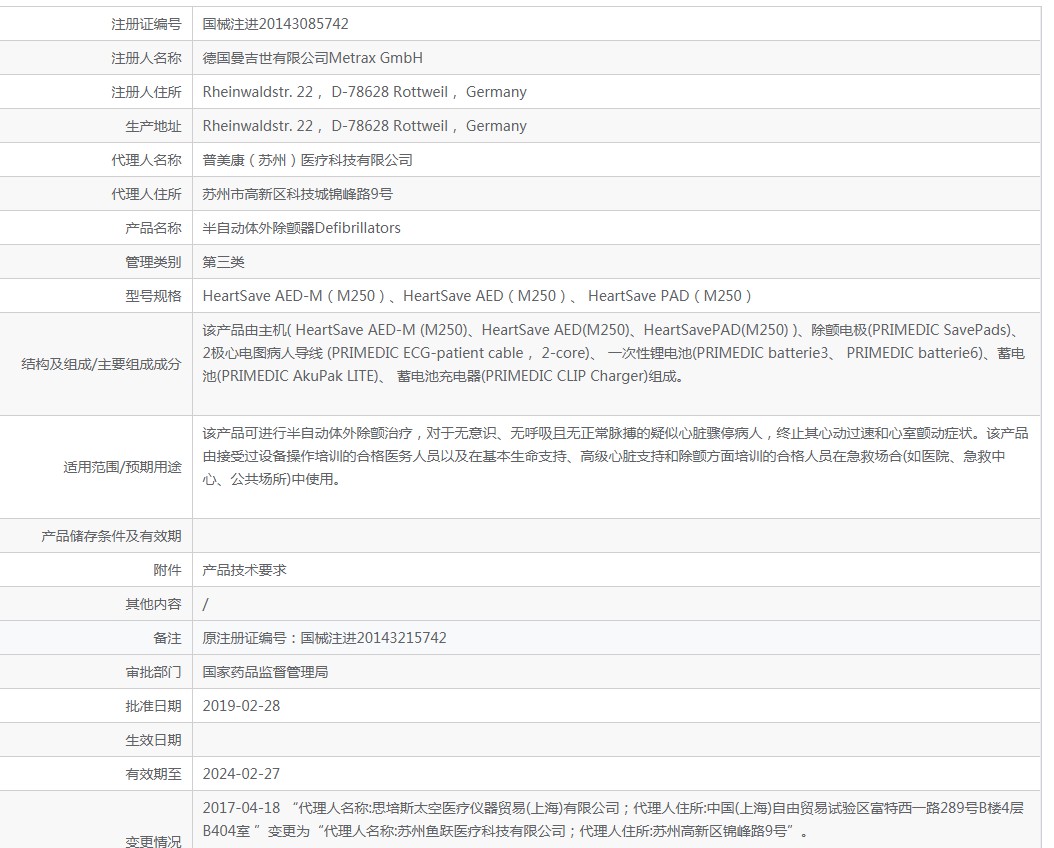This screenshot has height=848, width=1054.
Task: Click the structure description starting 该产品由主机
Action: tap(613, 353)
